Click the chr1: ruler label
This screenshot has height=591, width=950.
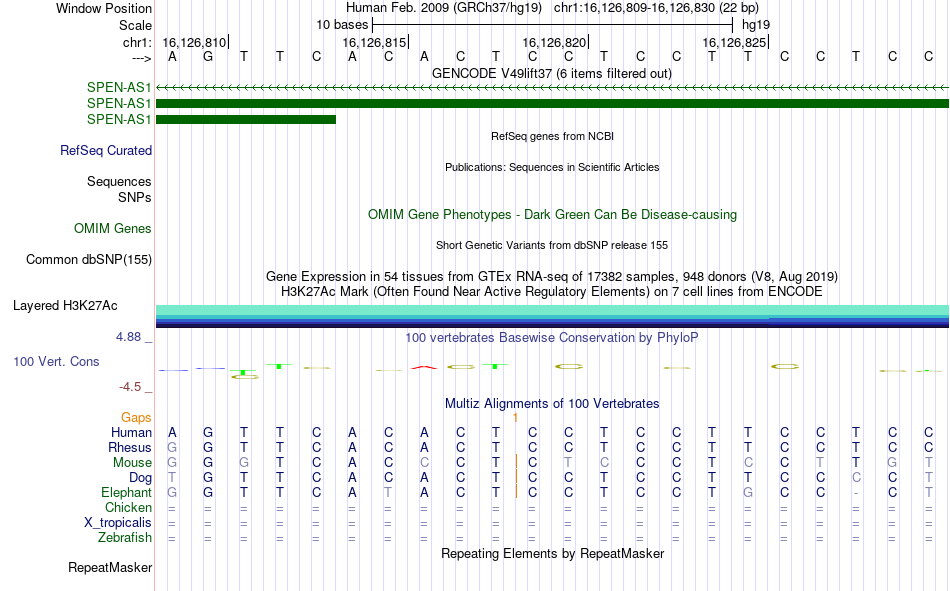click(137, 42)
